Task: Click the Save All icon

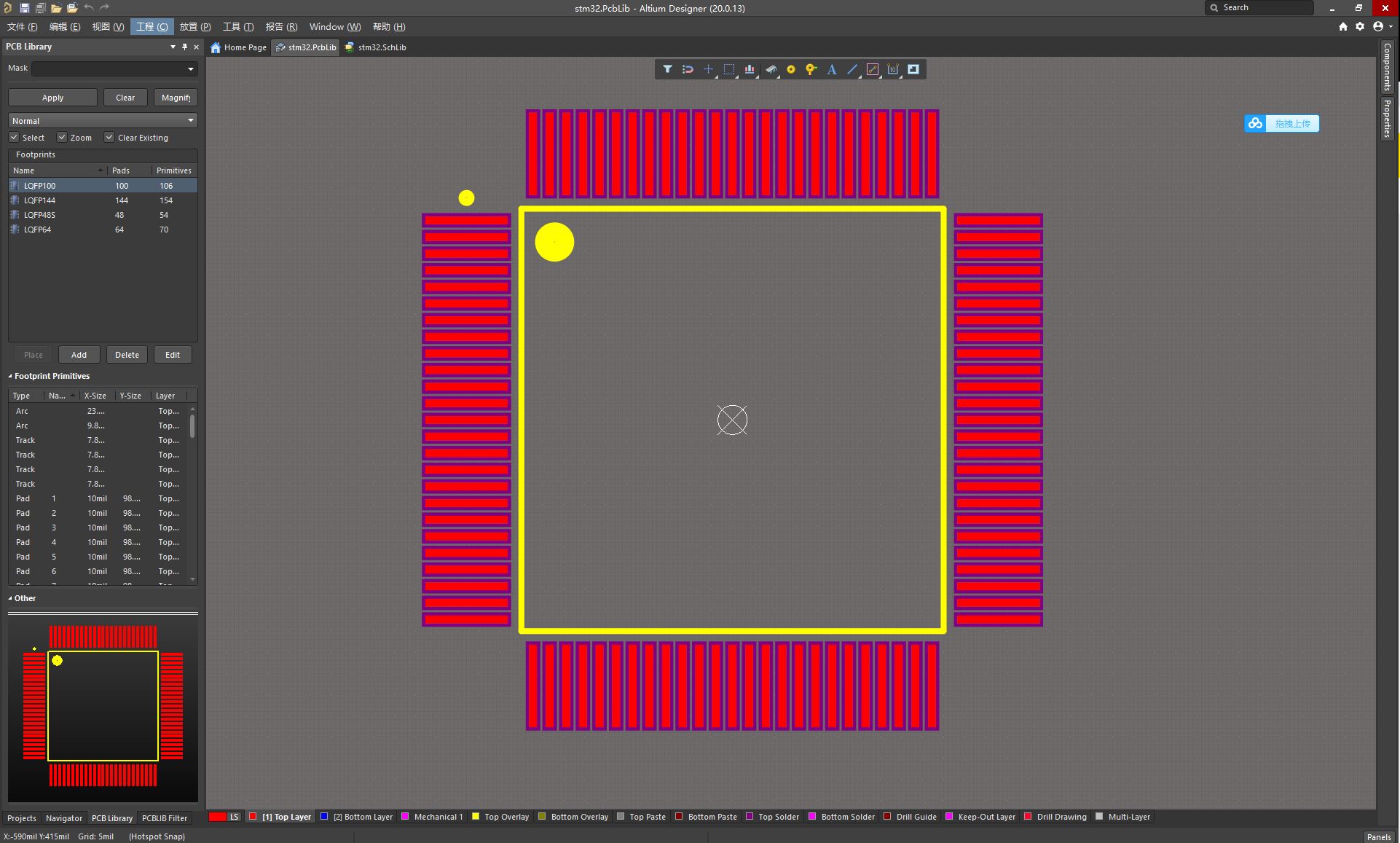Action: point(40,8)
